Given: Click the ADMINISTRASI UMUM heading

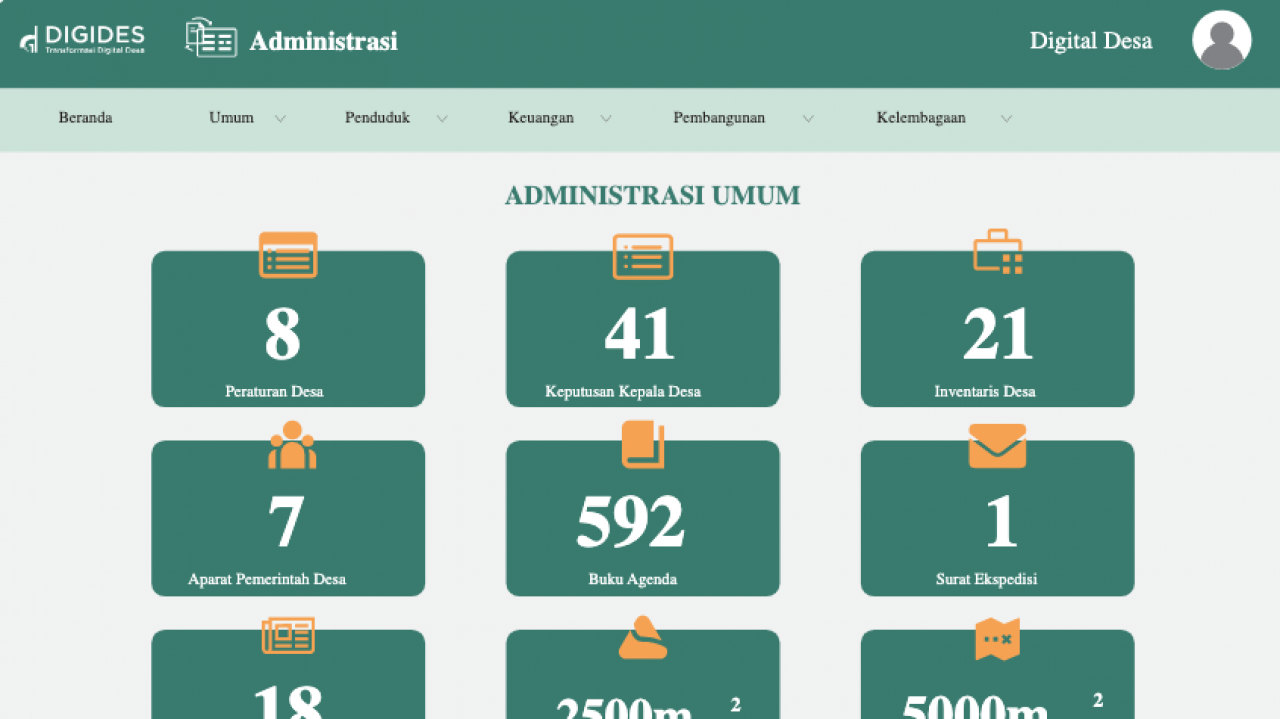Looking at the screenshot, I should pos(652,195).
